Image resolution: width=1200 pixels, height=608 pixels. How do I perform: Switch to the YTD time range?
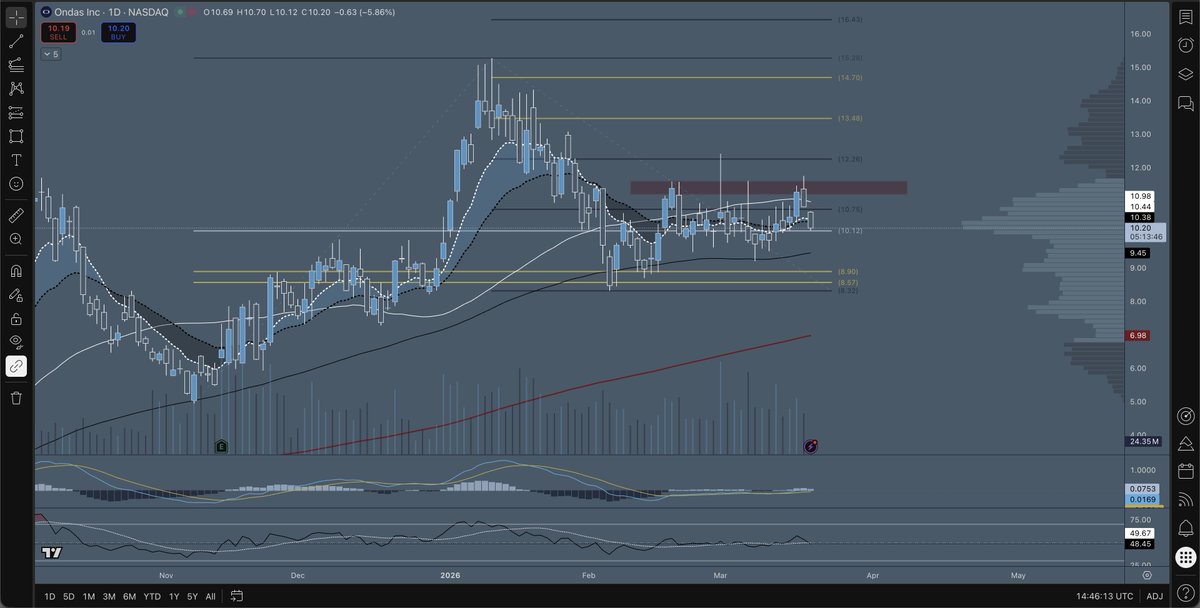point(152,596)
